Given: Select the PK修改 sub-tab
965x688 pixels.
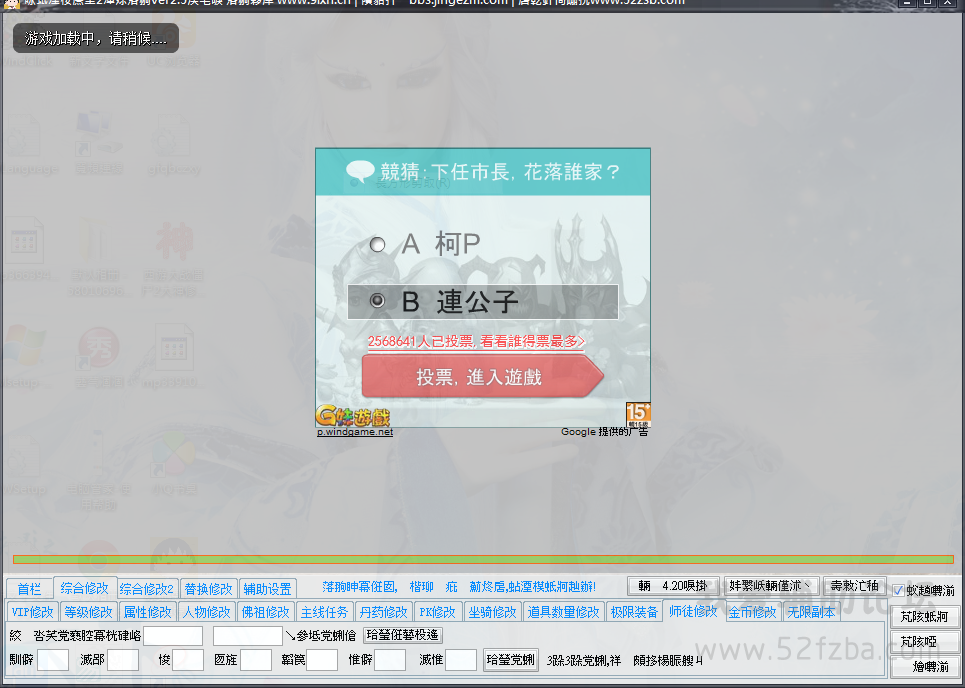Looking at the screenshot, I should pos(437,612).
